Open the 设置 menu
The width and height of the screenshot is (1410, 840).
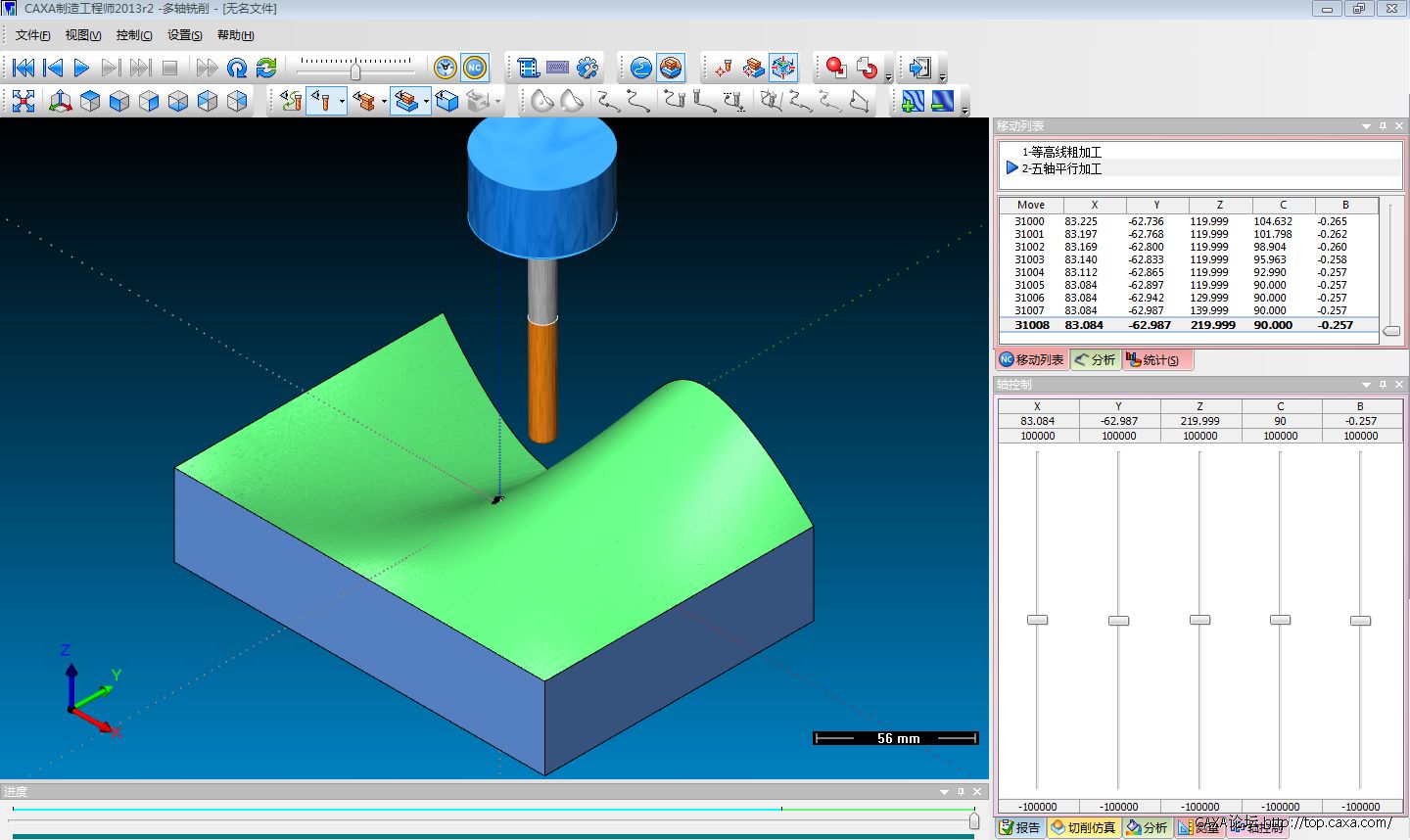[x=185, y=35]
